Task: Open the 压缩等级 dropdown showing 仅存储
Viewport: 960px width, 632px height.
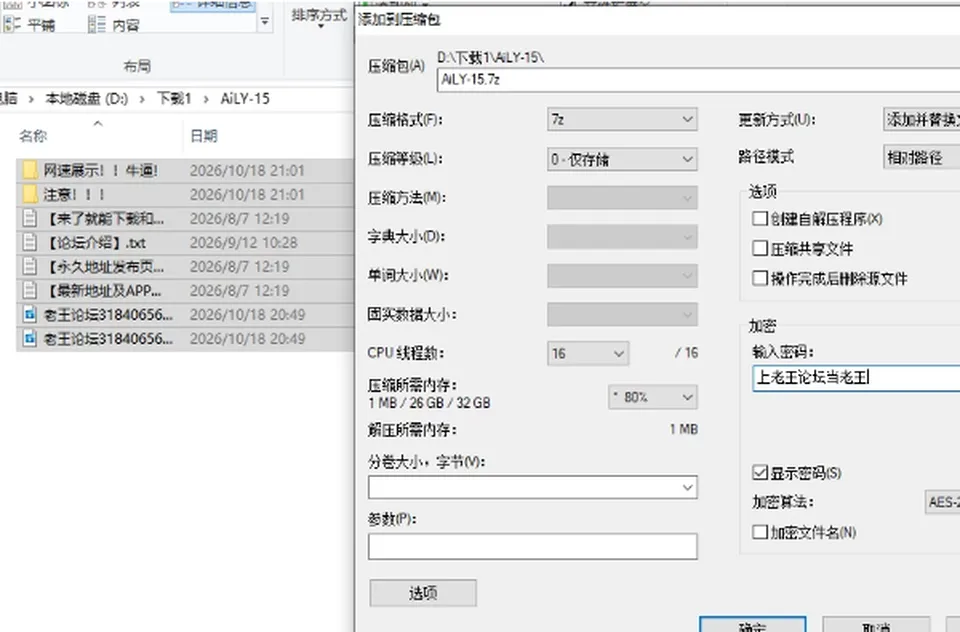Action: tap(622, 159)
